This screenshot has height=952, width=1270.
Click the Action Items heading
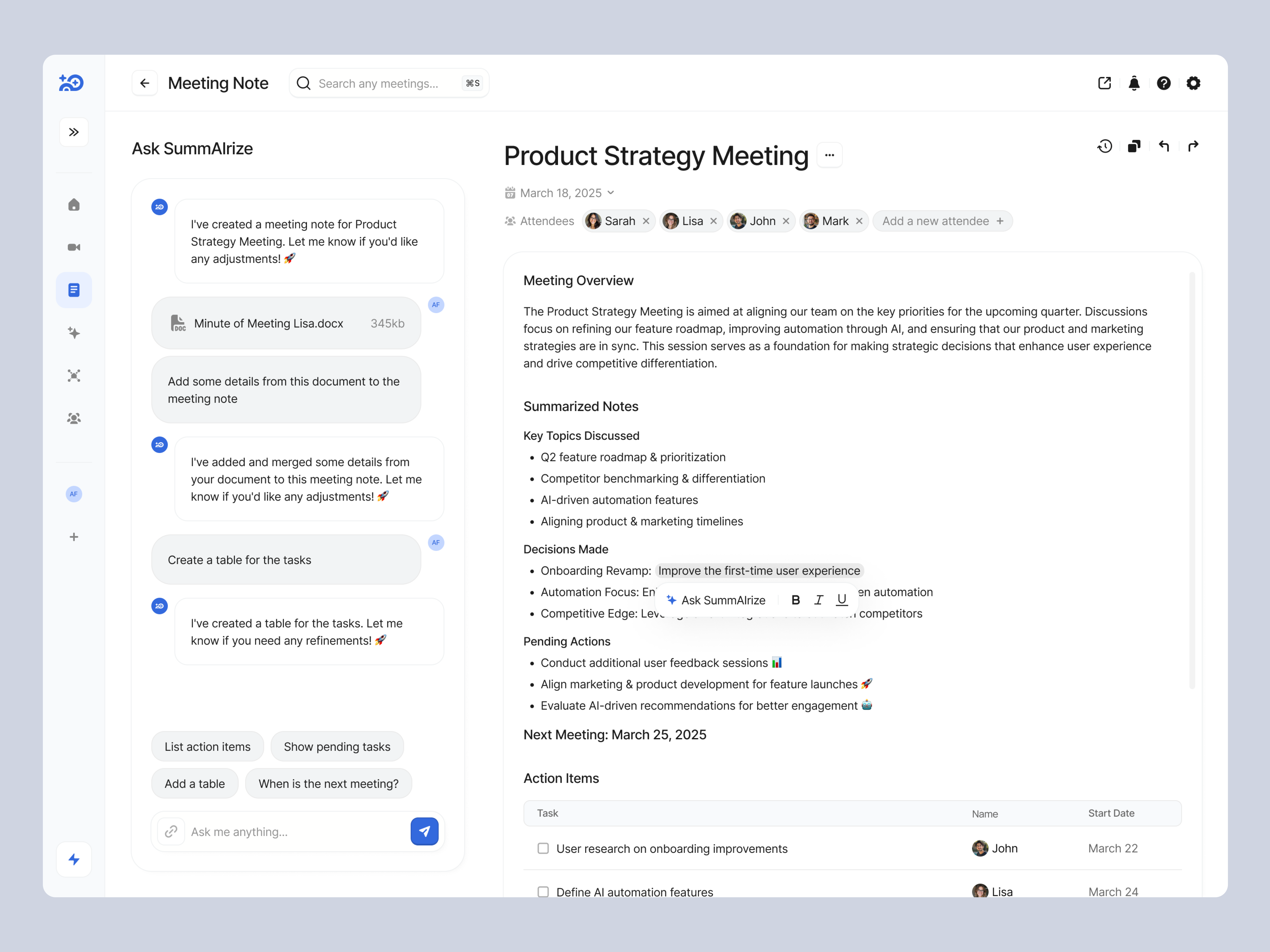[561, 778]
